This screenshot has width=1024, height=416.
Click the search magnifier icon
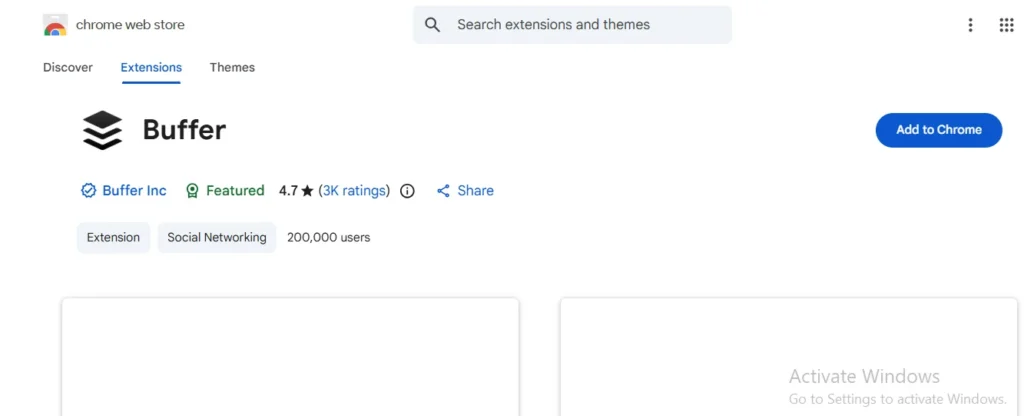click(x=432, y=25)
